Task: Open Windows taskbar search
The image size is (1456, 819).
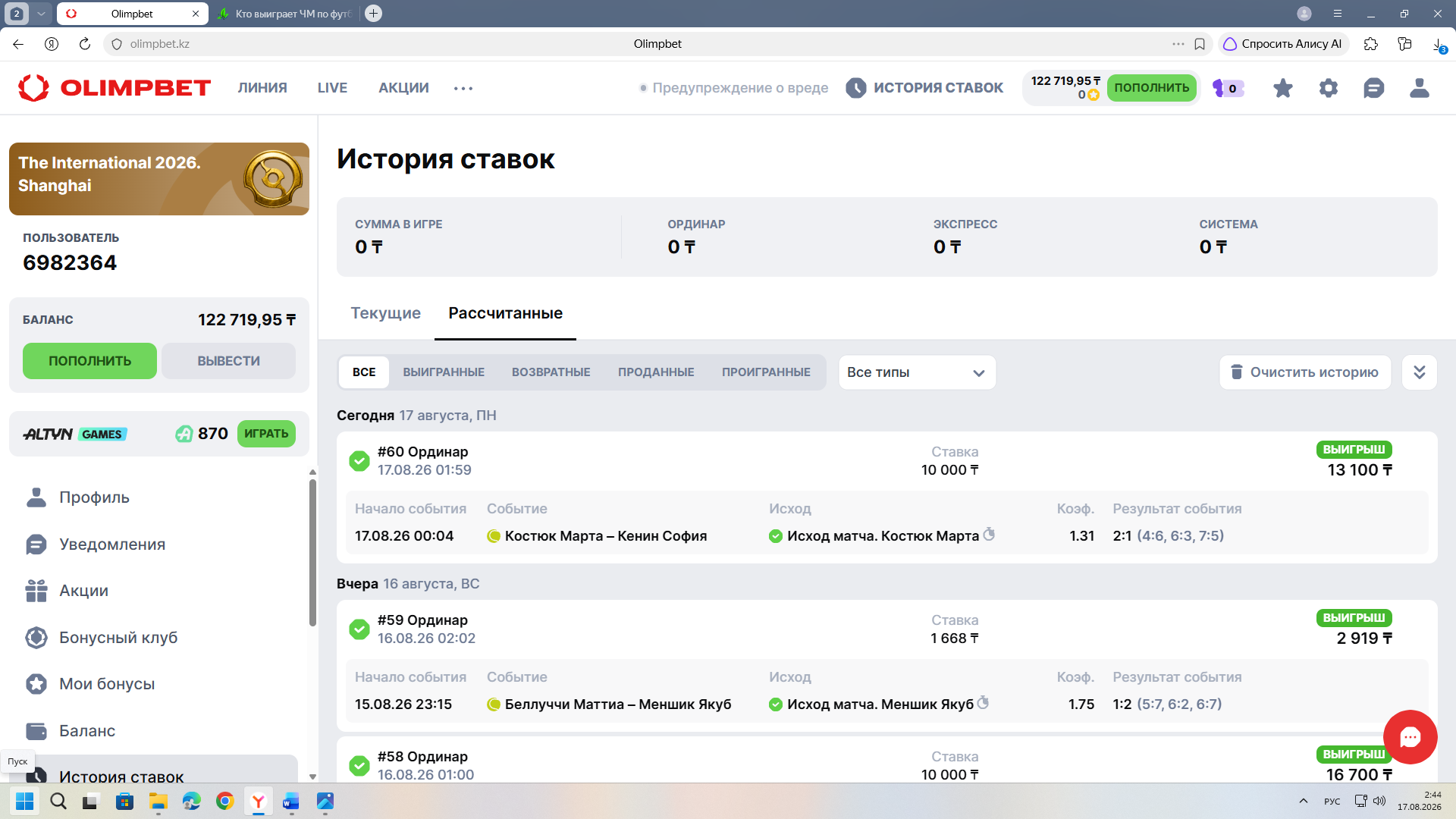Action: tap(58, 801)
